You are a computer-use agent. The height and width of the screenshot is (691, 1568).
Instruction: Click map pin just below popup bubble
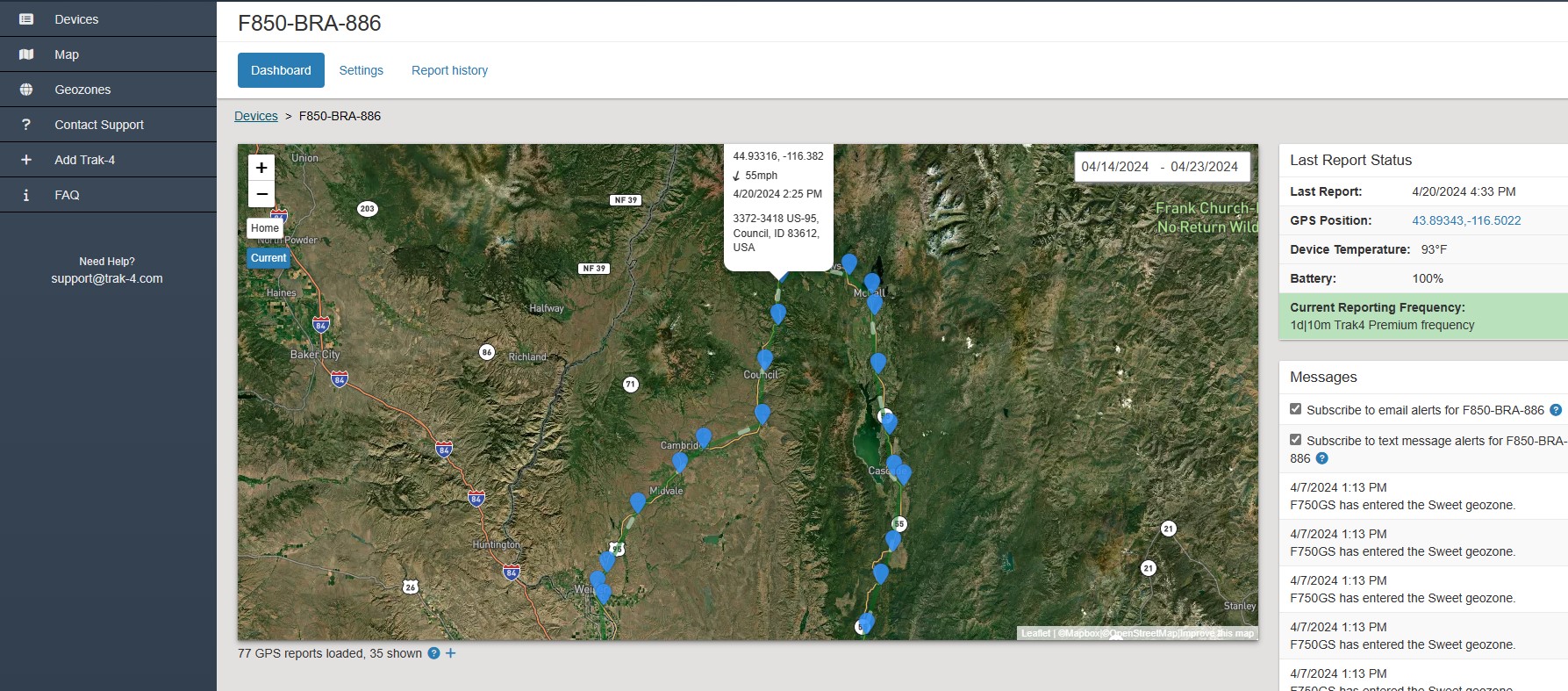[x=778, y=313]
